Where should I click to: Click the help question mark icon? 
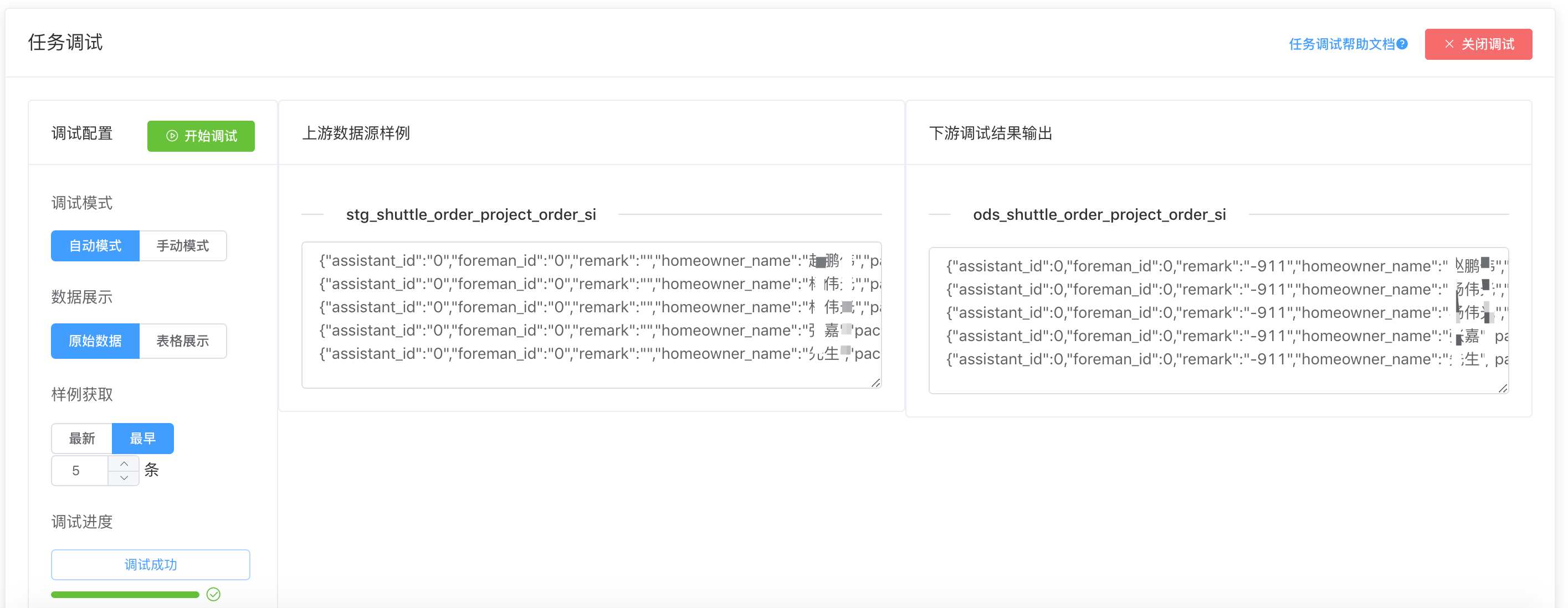(1402, 44)
